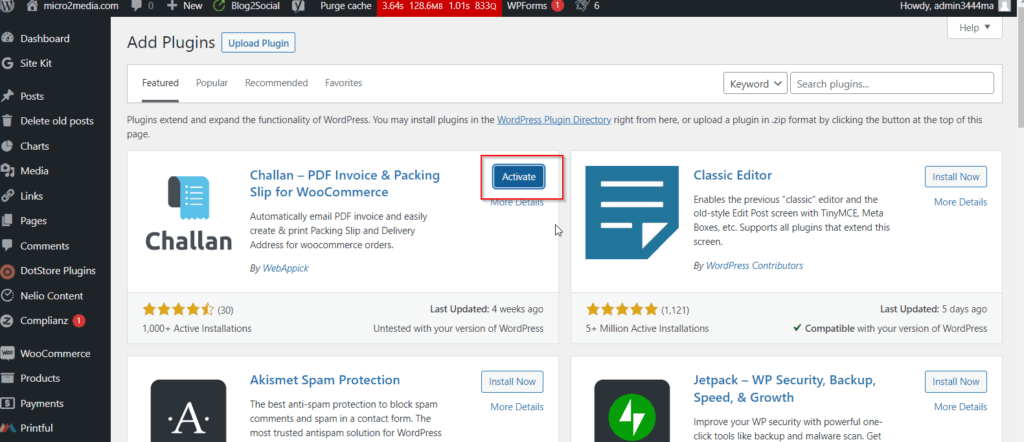Open comments bubble icon in admin bar

pyautogui.click(x=137, y=6)
